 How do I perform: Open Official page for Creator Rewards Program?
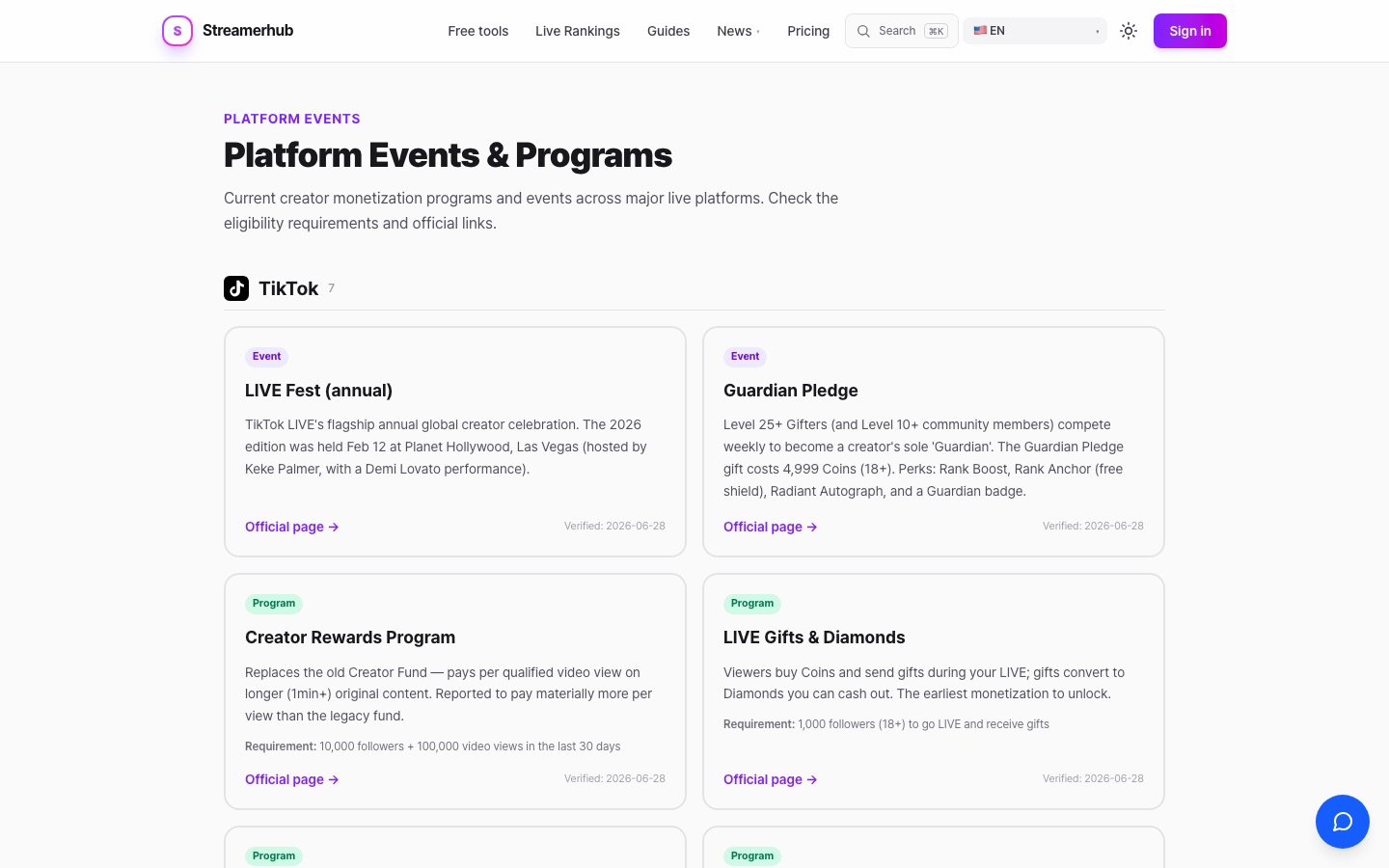pyautogui.click(x=292, y=779)
